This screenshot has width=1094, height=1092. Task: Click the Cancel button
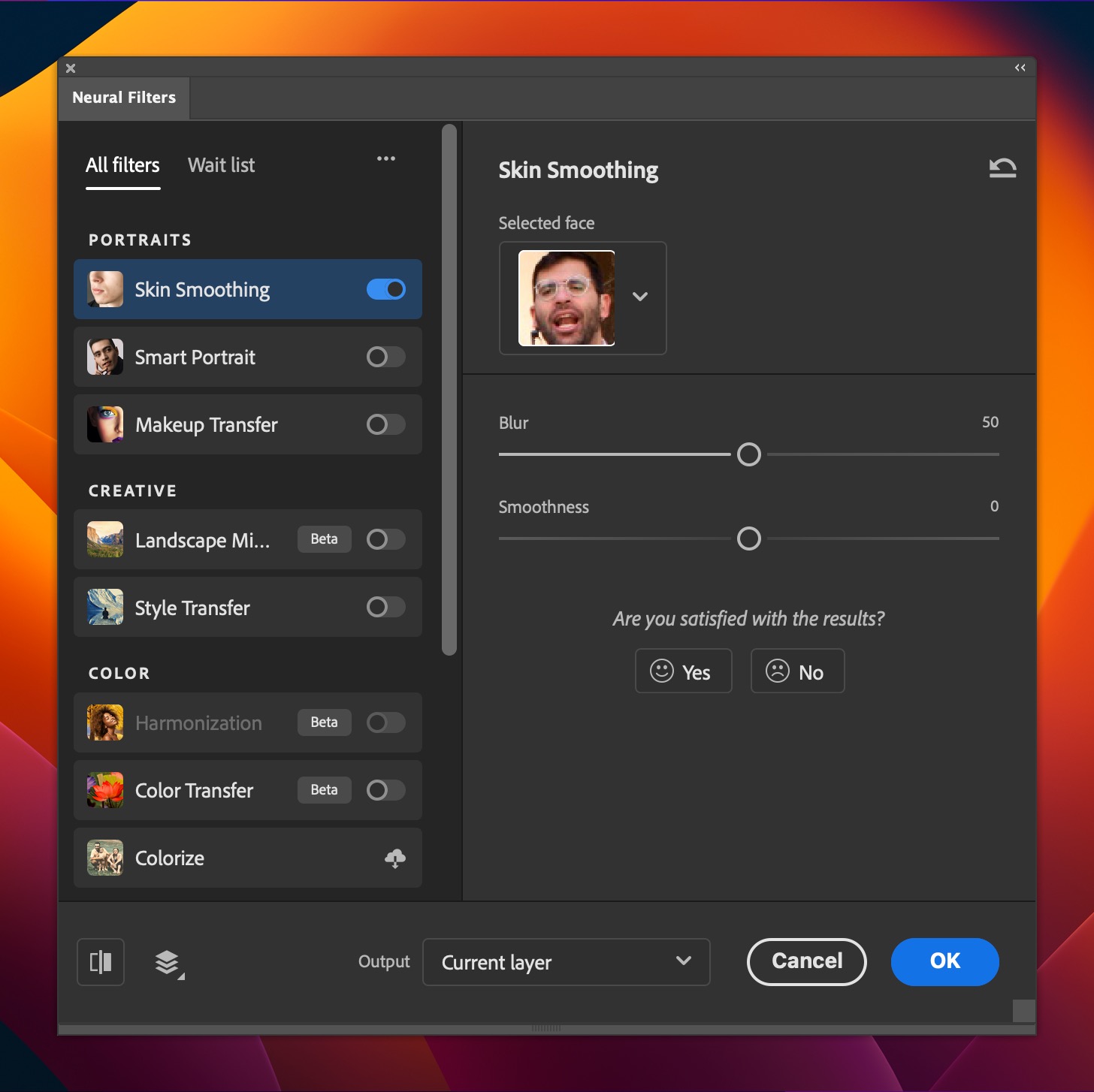(807, 961)
